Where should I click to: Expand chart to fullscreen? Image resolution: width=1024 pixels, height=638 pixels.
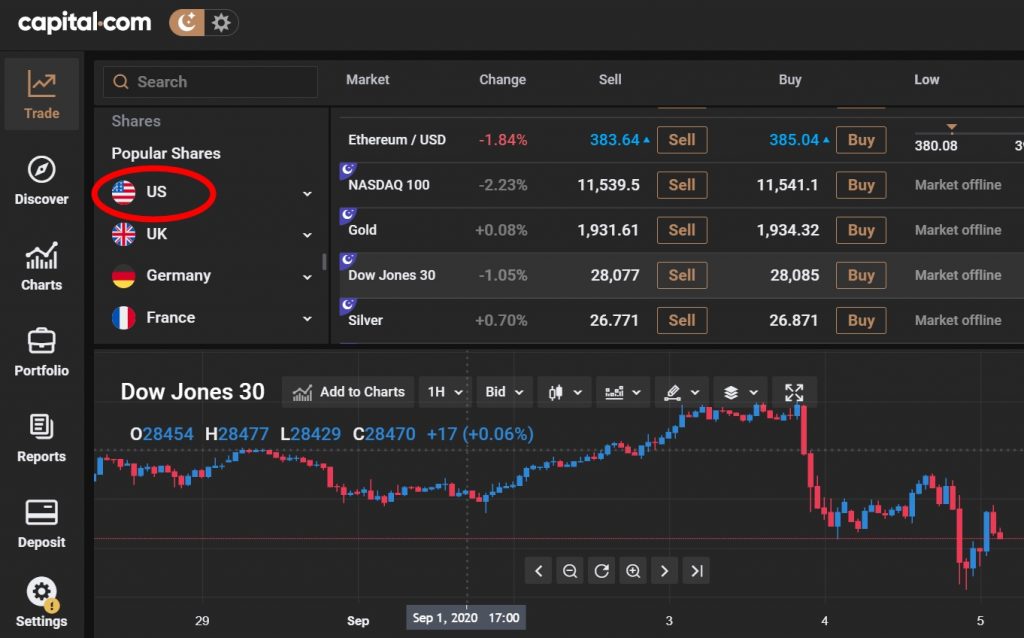coord(794,392)
